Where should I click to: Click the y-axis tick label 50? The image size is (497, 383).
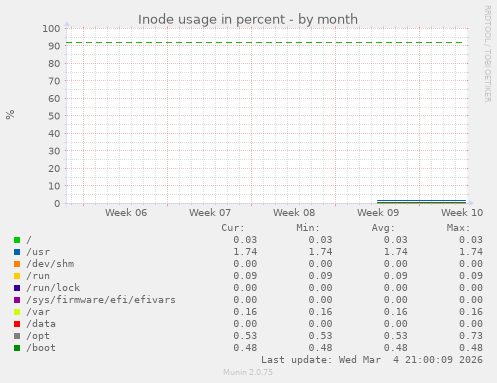[54, 116]
